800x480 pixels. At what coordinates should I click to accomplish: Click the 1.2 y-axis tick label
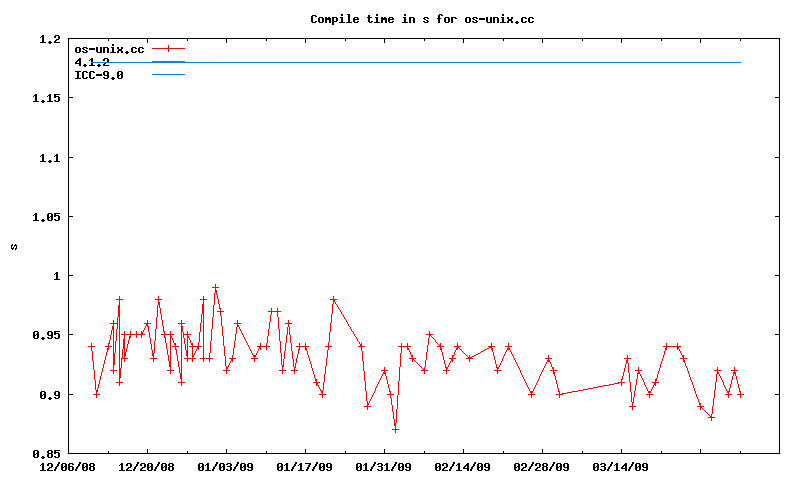click(50, 40)
